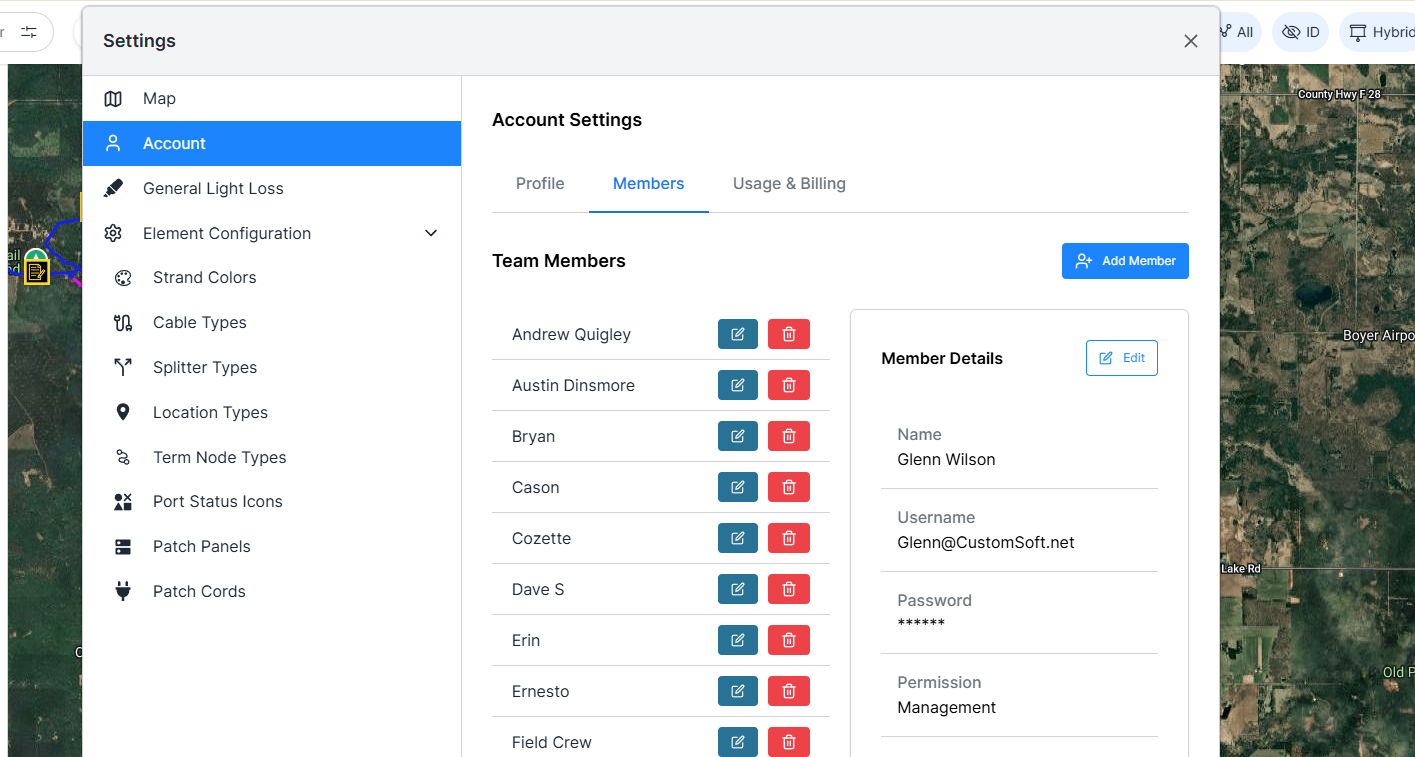
Task: Toggle the ID visibility chip
Action: (1300, 32)
